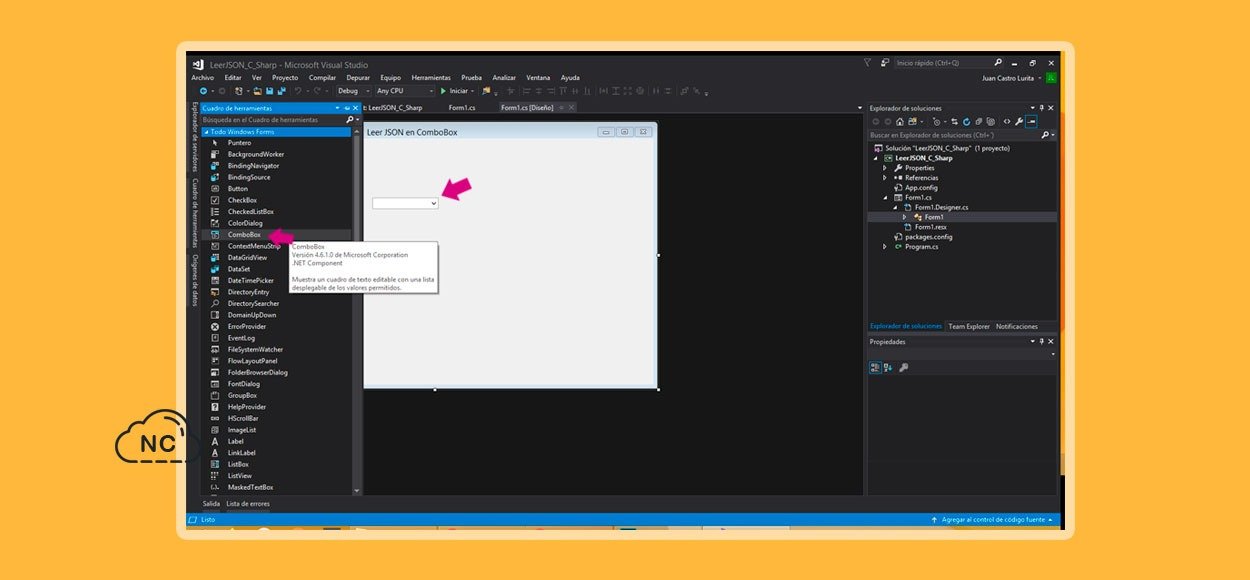The image size is (1250, 580).
Task: Choose the EventLog component
Action: pyautogui.click(x=242, y=338)
